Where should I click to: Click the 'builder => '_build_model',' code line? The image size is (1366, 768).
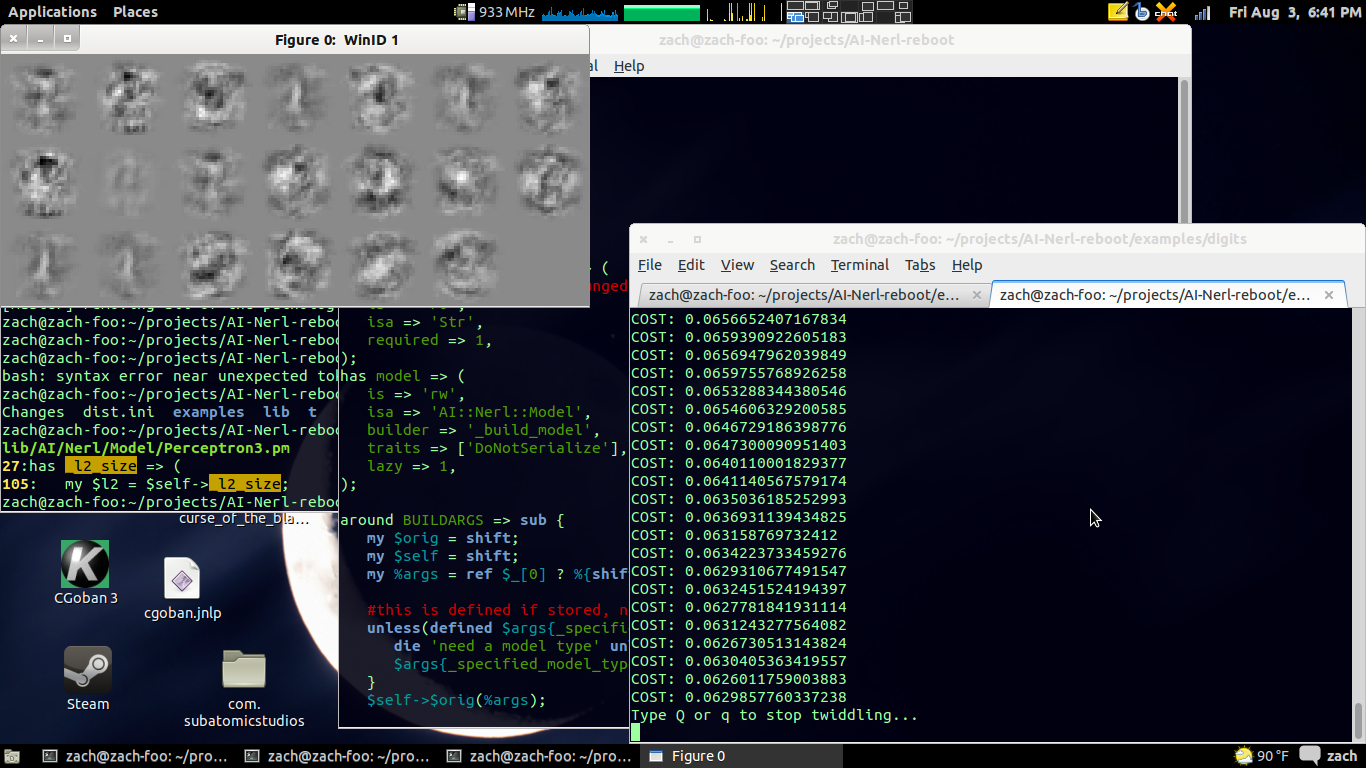[x=483, y=430]
